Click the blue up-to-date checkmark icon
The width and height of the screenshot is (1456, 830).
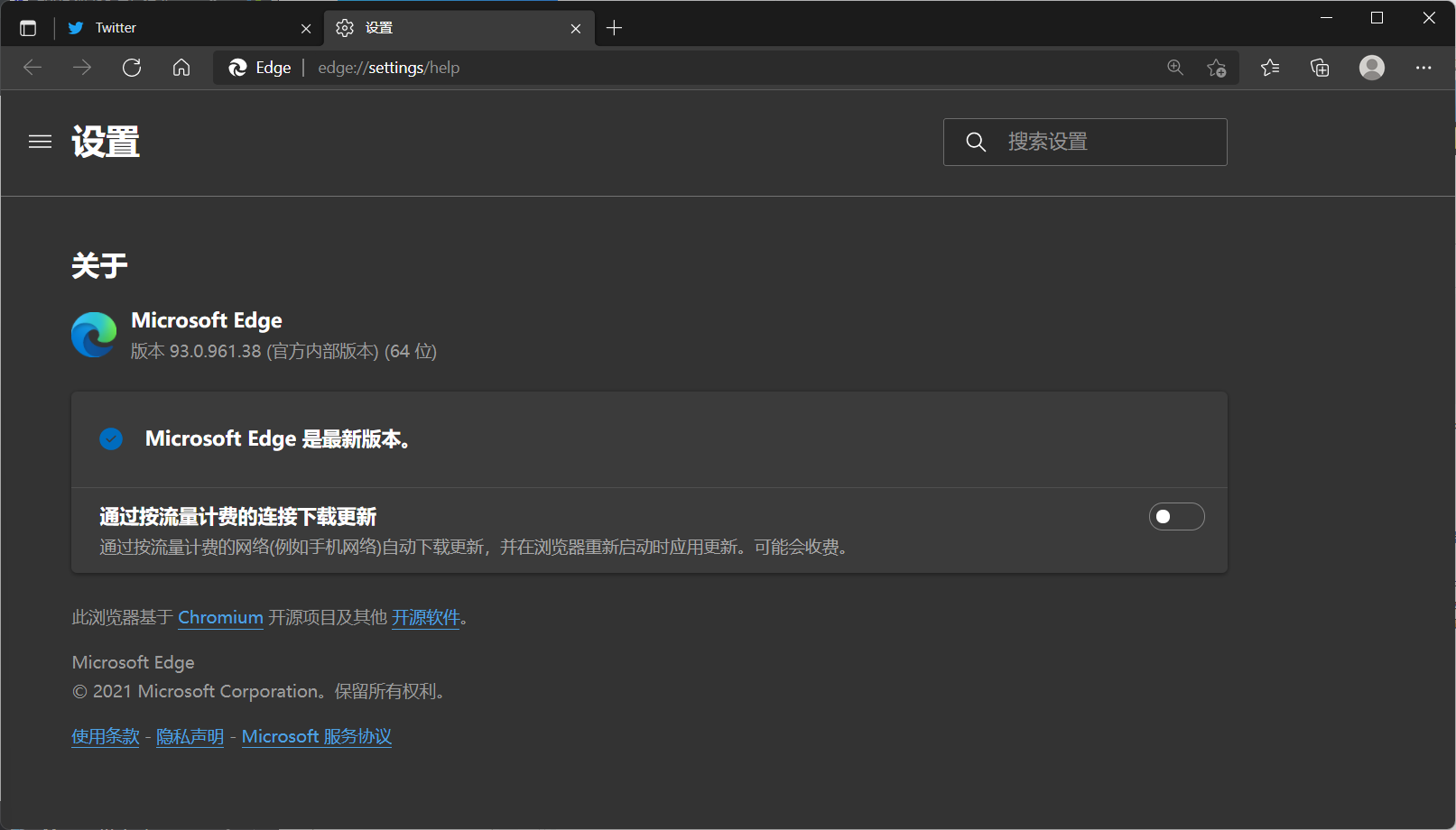[x=111, y=439]
